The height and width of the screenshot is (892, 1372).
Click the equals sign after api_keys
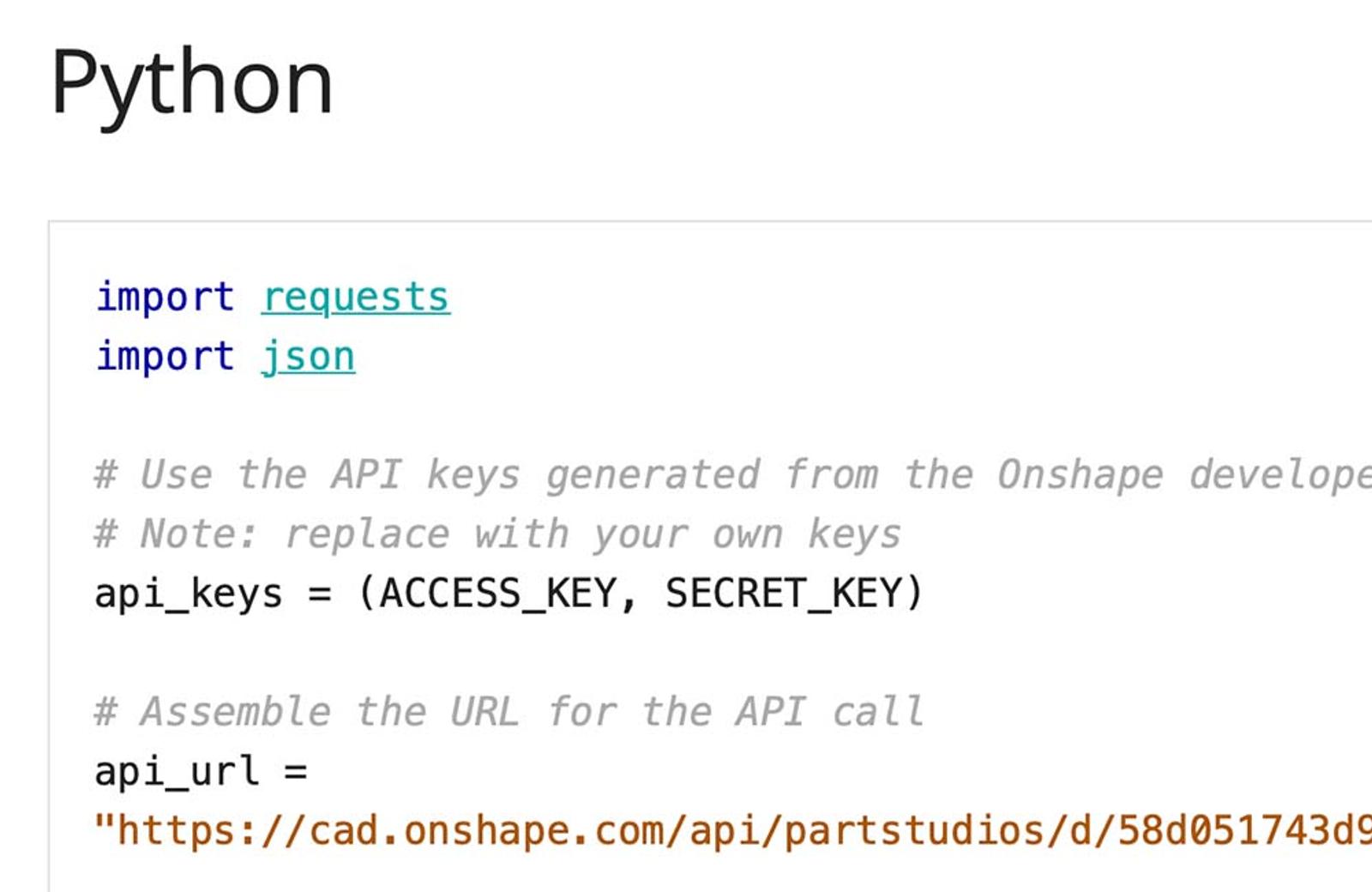click(320, 594)
